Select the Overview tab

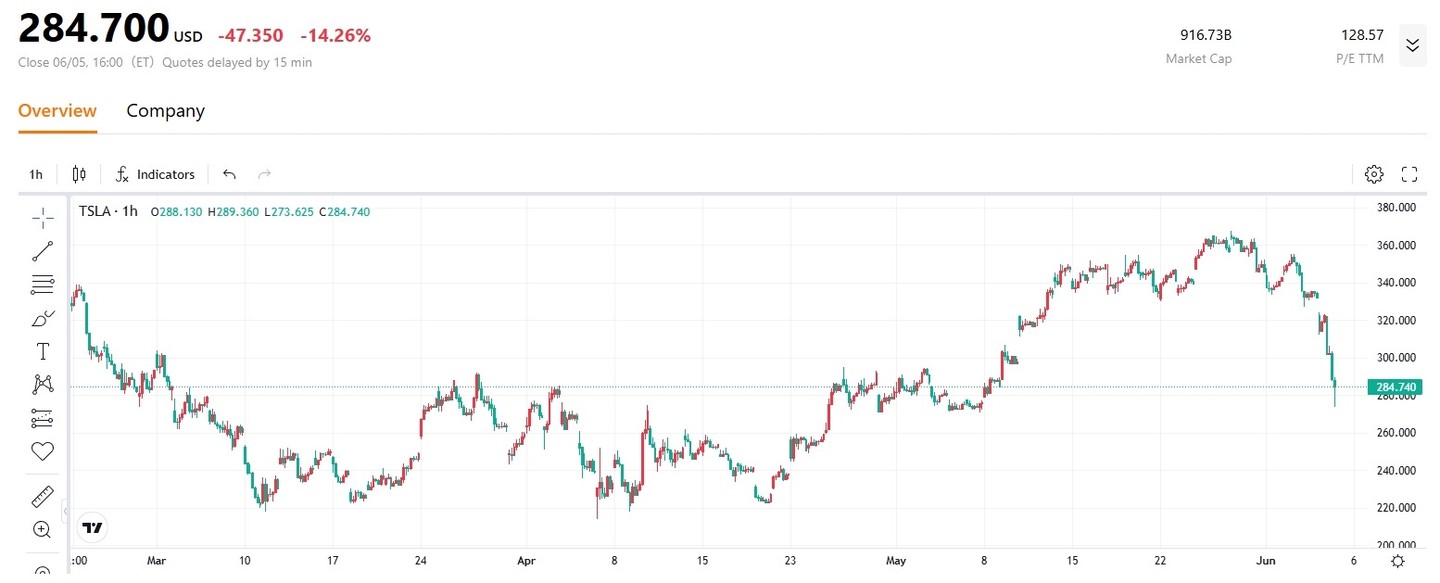[x=57, y=111]
